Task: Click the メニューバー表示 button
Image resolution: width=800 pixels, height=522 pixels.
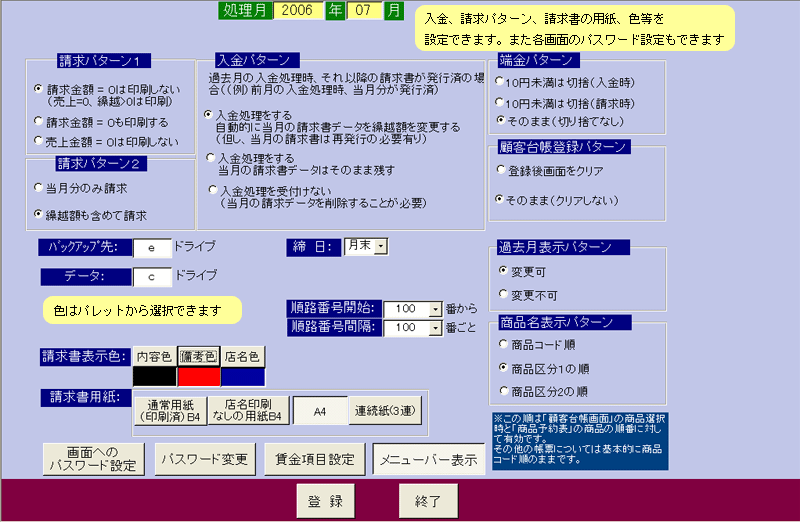Action: click(x=429, y=460)
